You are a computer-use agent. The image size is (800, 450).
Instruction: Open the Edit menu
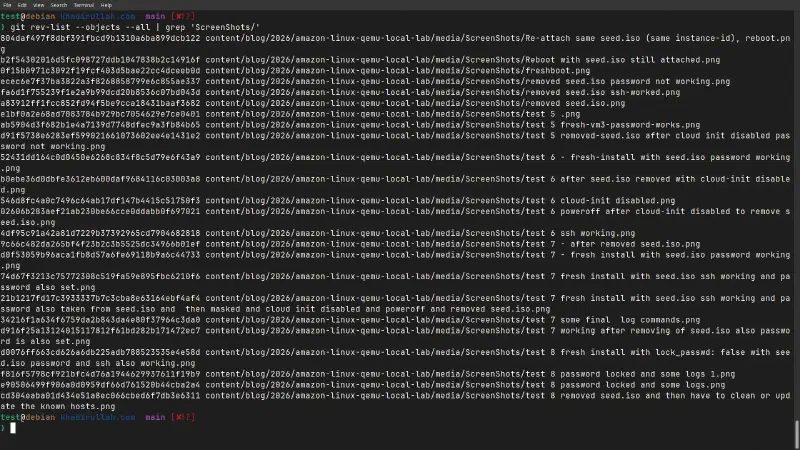[x=22, y=5]
